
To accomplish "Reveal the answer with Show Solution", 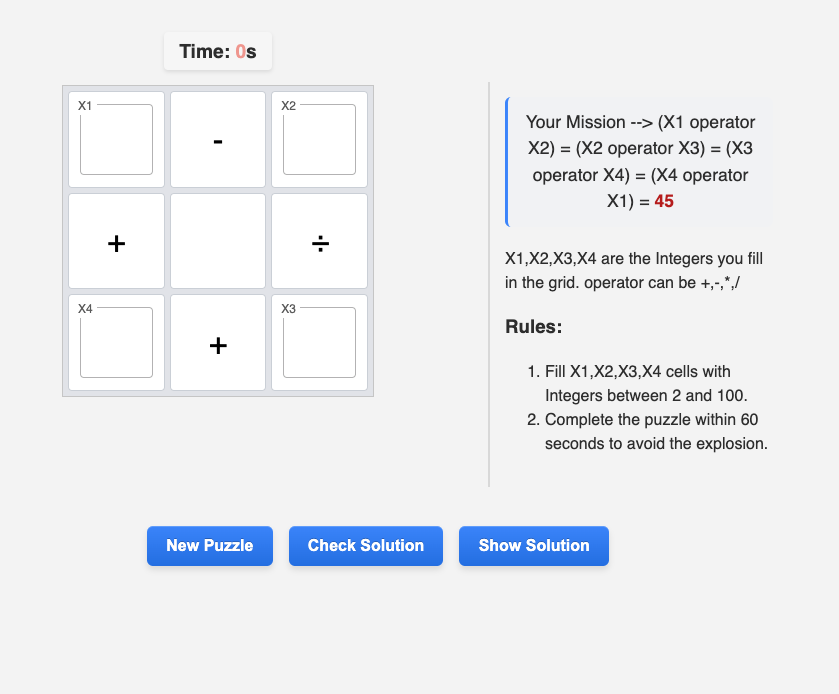I will [534, 546].
